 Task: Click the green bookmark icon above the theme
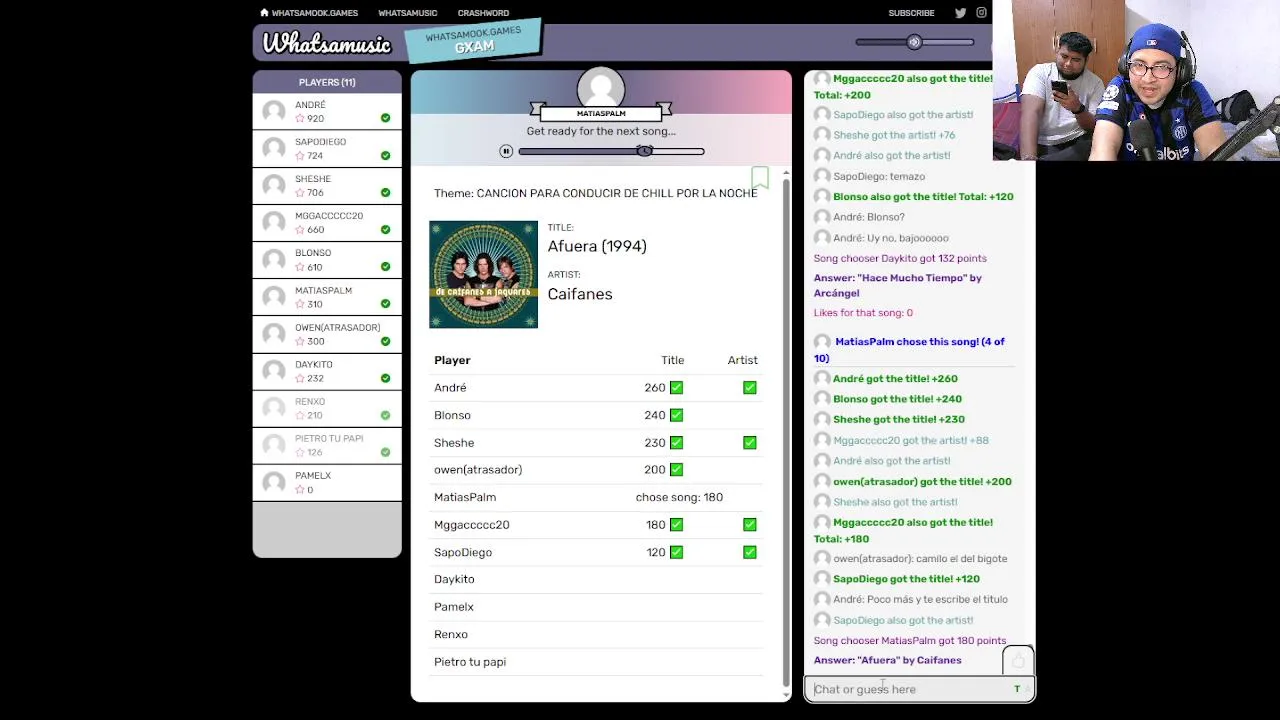click(760, 178)
